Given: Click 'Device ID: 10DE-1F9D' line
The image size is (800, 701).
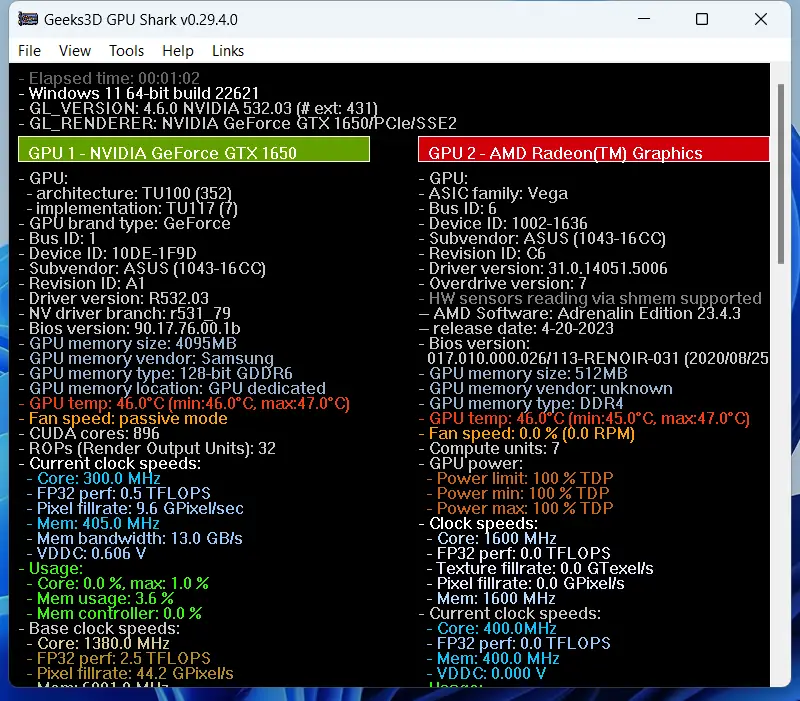Looking at the screenshot, I should click(108, 254).
